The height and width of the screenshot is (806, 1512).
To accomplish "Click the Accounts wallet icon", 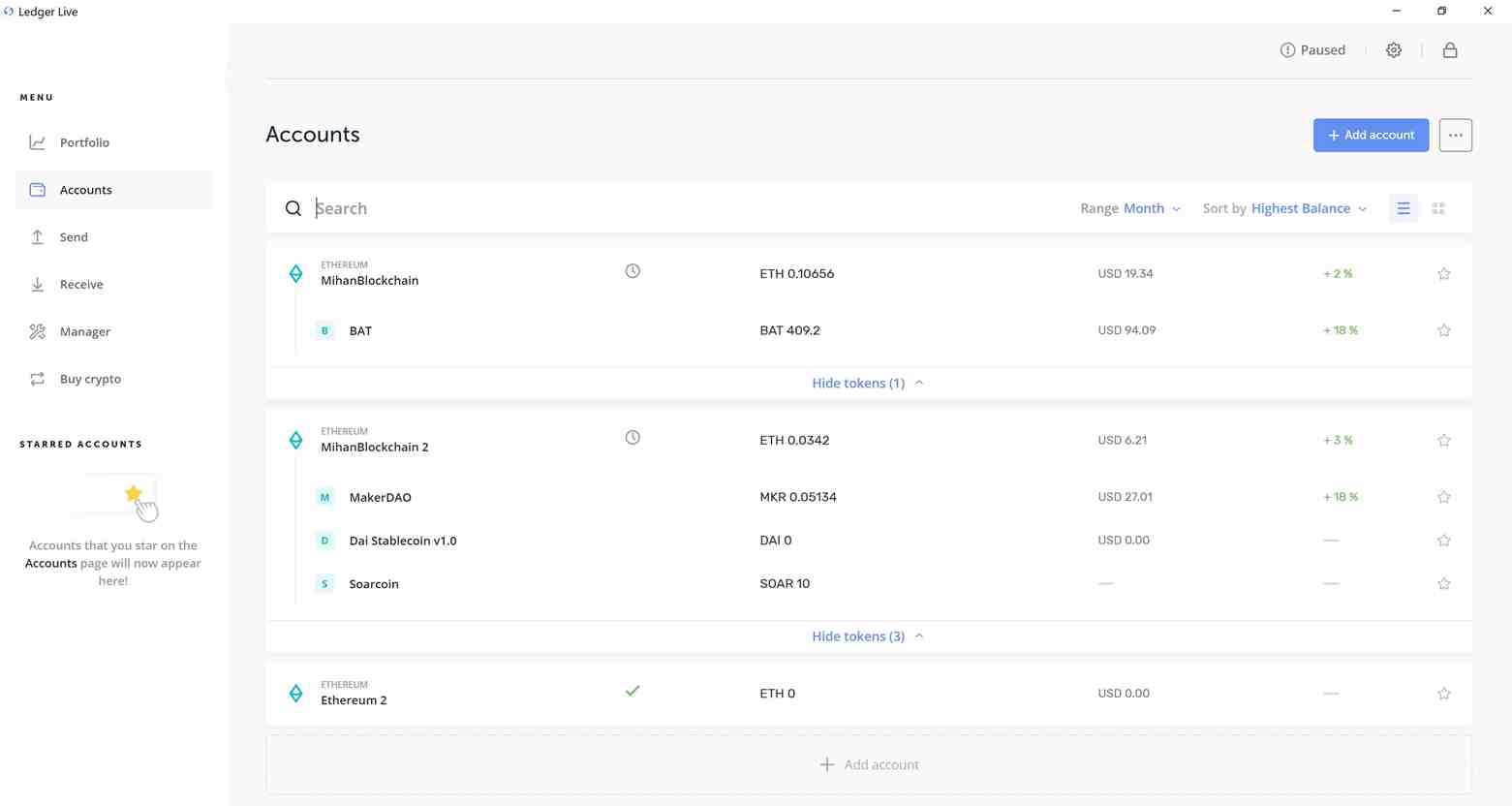I will click(37, 190).
